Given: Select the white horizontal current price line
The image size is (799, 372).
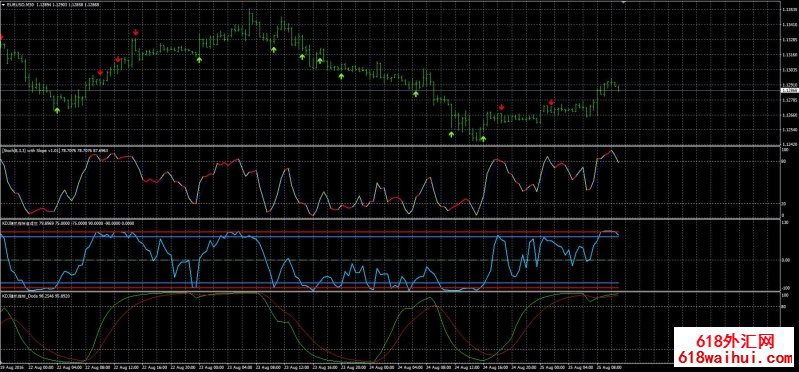Looking at the screenshot, I should (x=390, y=90).
